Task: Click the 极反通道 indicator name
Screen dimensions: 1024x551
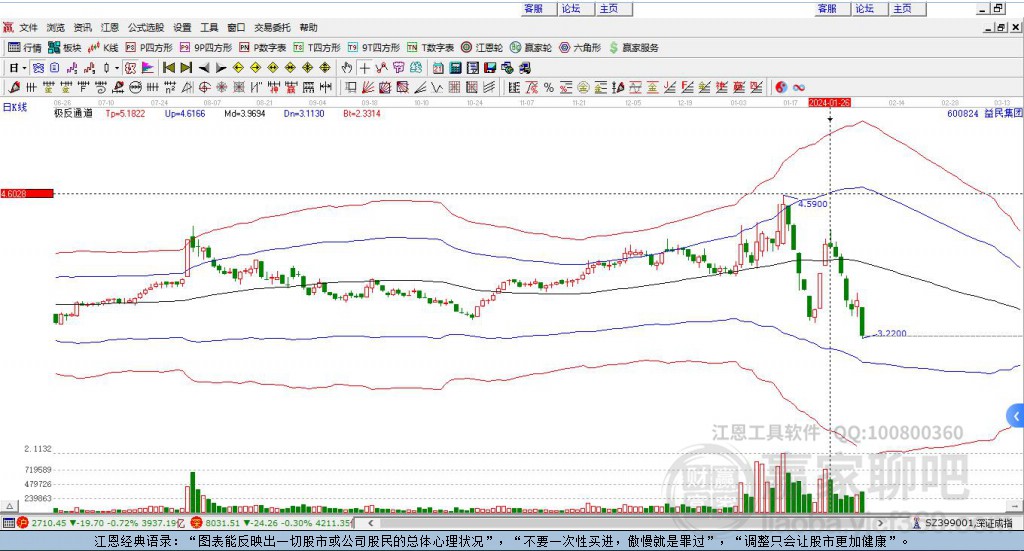Action: (73, 113)
